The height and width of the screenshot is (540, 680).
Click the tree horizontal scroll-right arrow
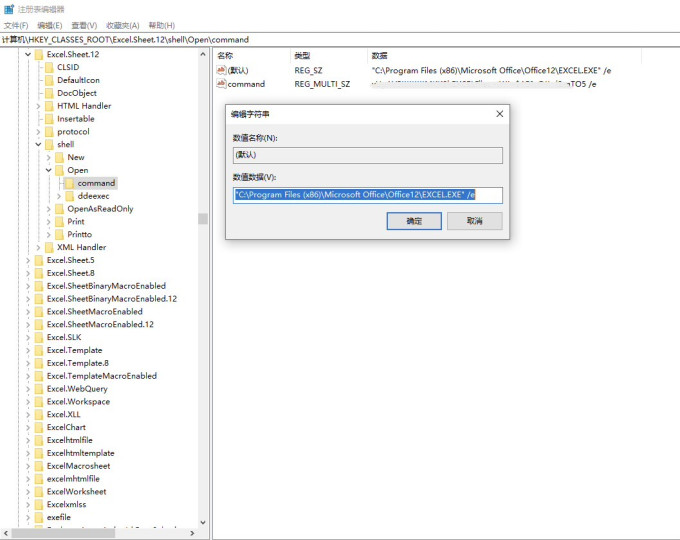192,533
